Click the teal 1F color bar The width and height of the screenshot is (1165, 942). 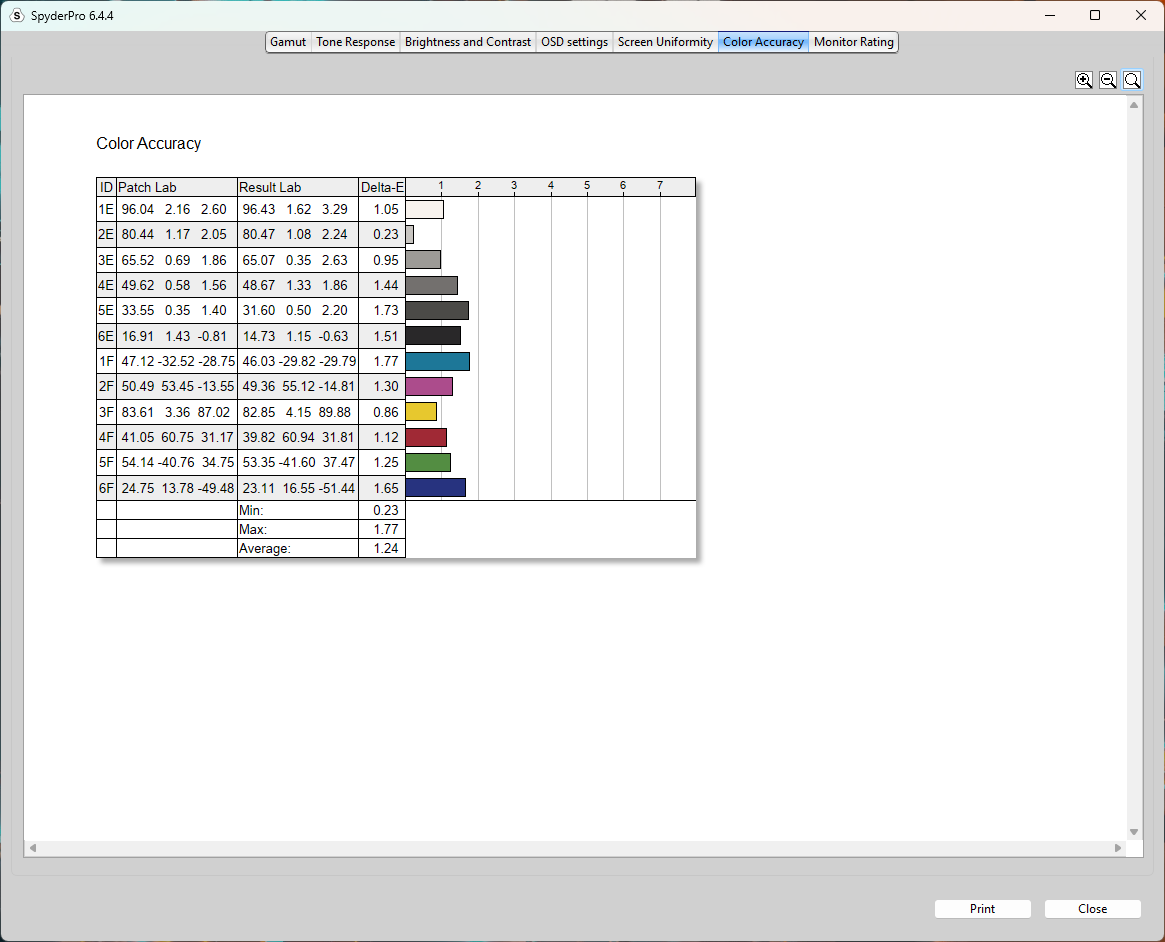click(438, 362)
